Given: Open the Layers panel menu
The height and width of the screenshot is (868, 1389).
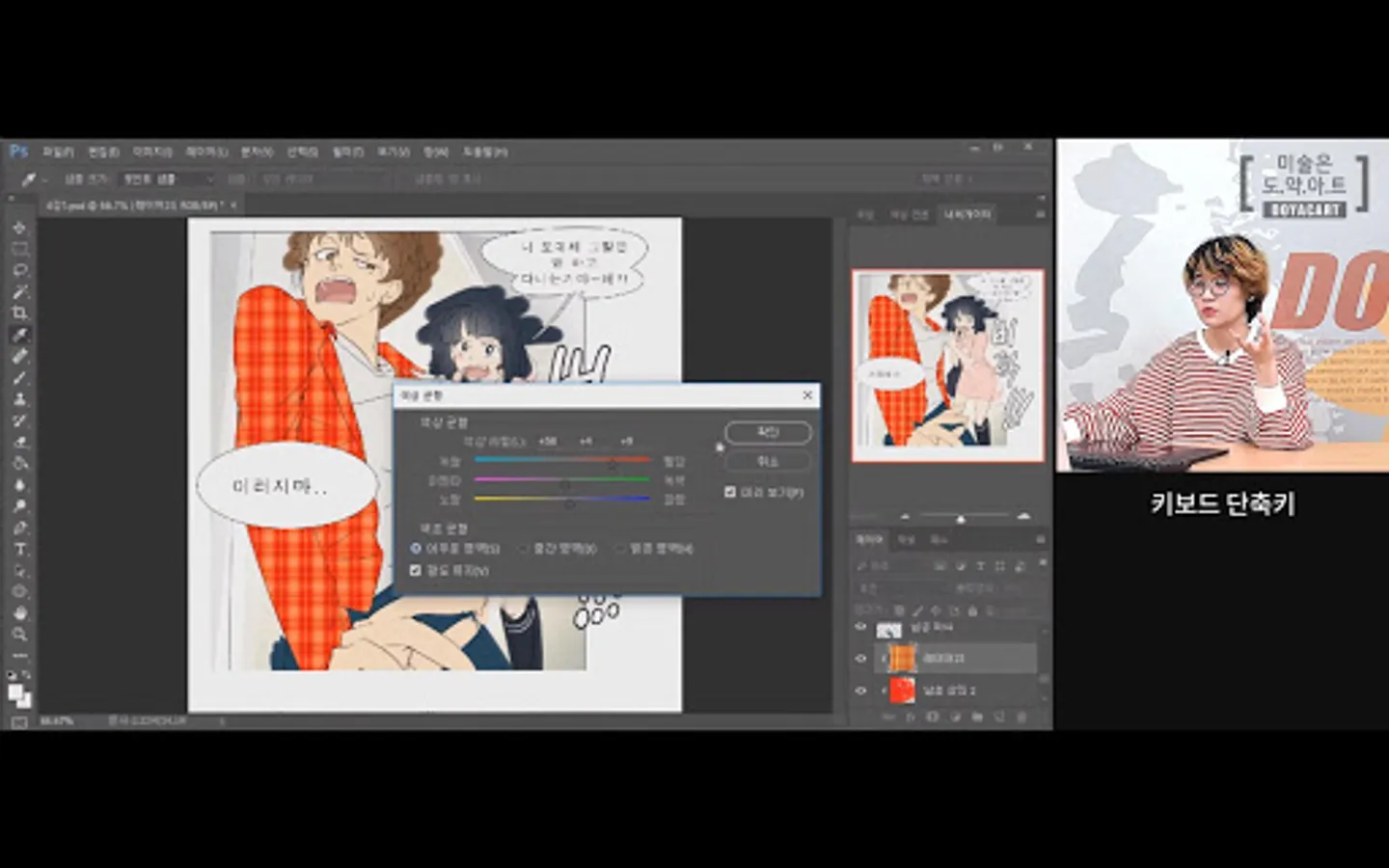Looking at the screenshot, I should pyautogui.click(x=1040, y=539).
